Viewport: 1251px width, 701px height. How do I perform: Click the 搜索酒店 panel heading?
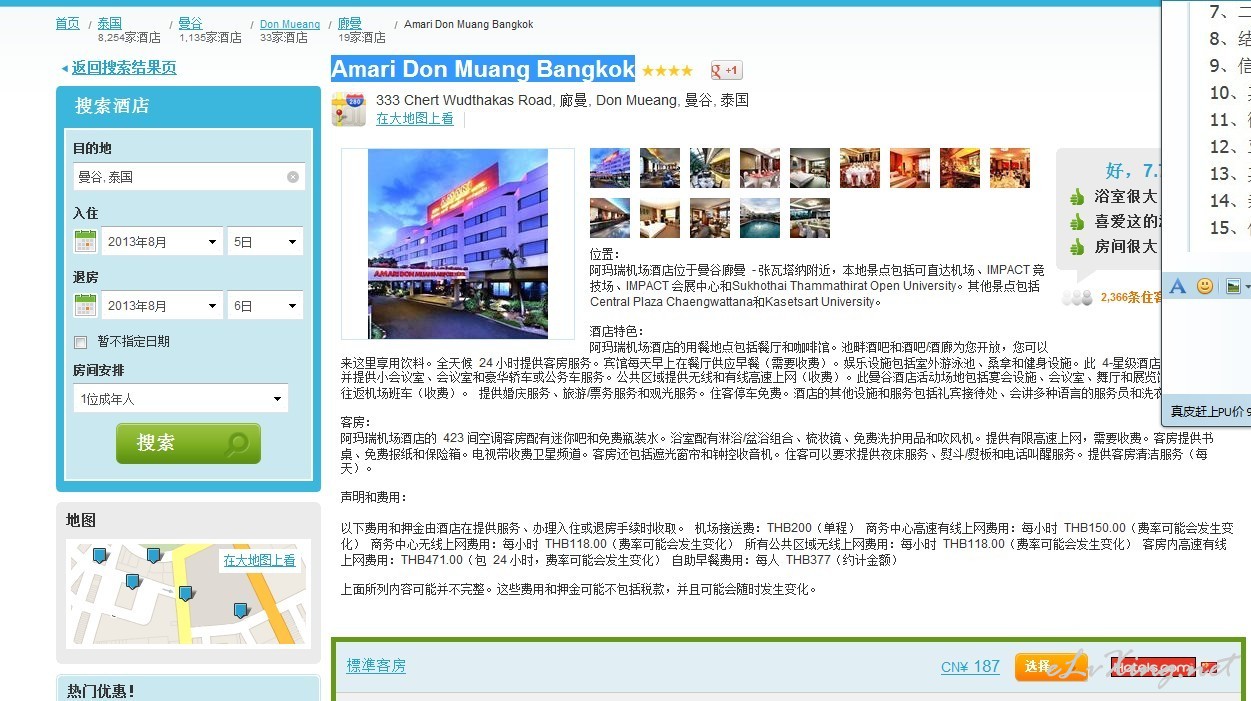(x=112, y=106)
